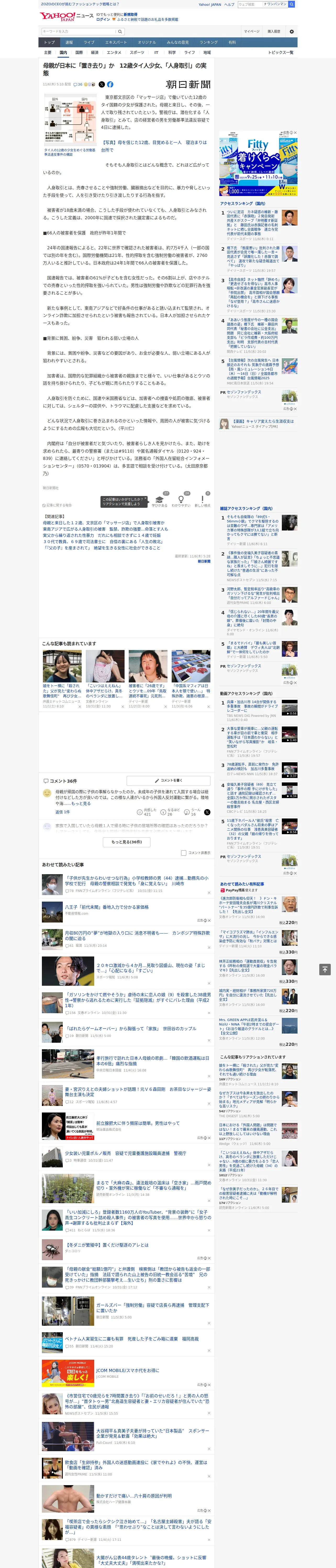
Task: Click the search magnifier button at the top right
Action: (x=292, y=4)
